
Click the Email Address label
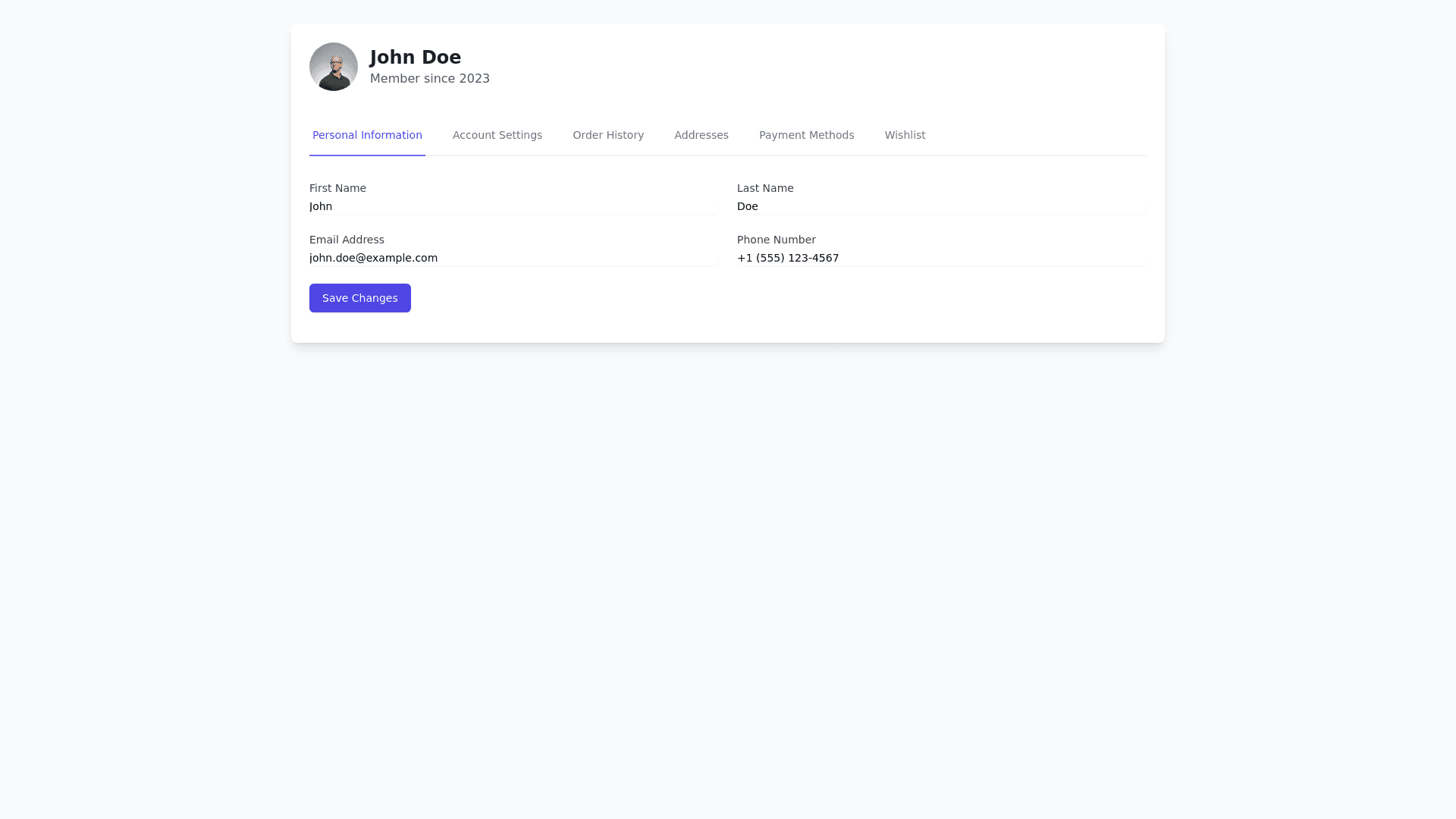(x=347, y=240)
